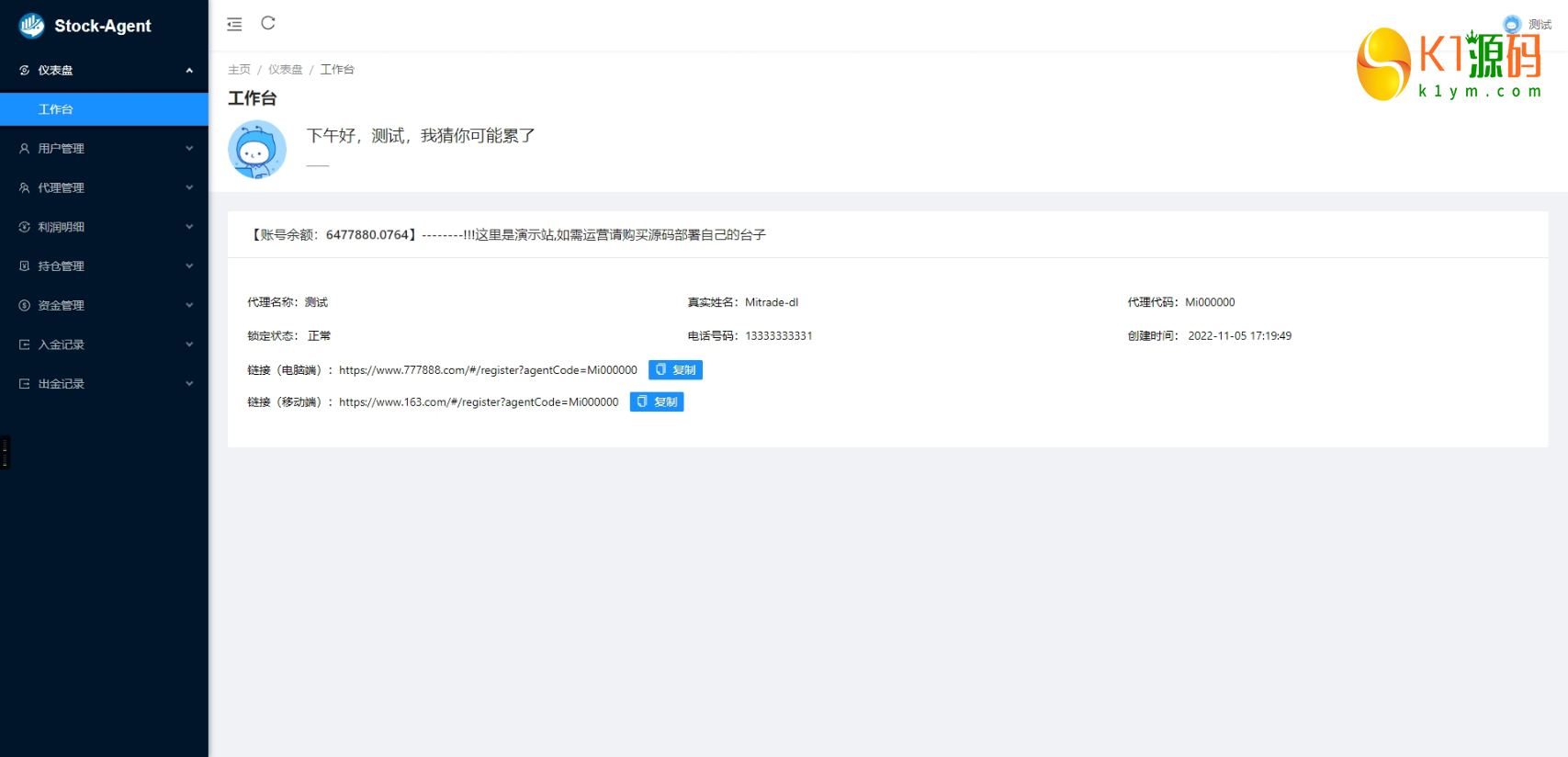Collapse the 仪表盘 menu chevron
1568x757 pixels.
click(x=189, y=70)
